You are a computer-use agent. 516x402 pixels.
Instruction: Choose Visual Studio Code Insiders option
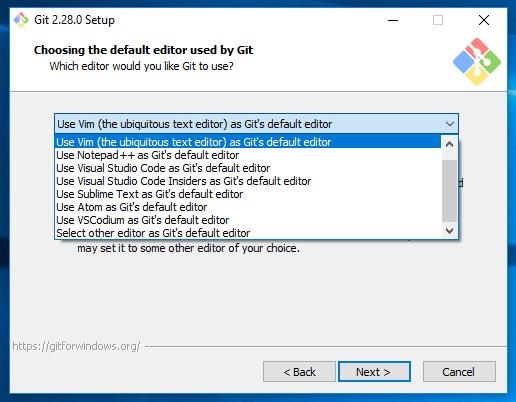pos(248,181)
